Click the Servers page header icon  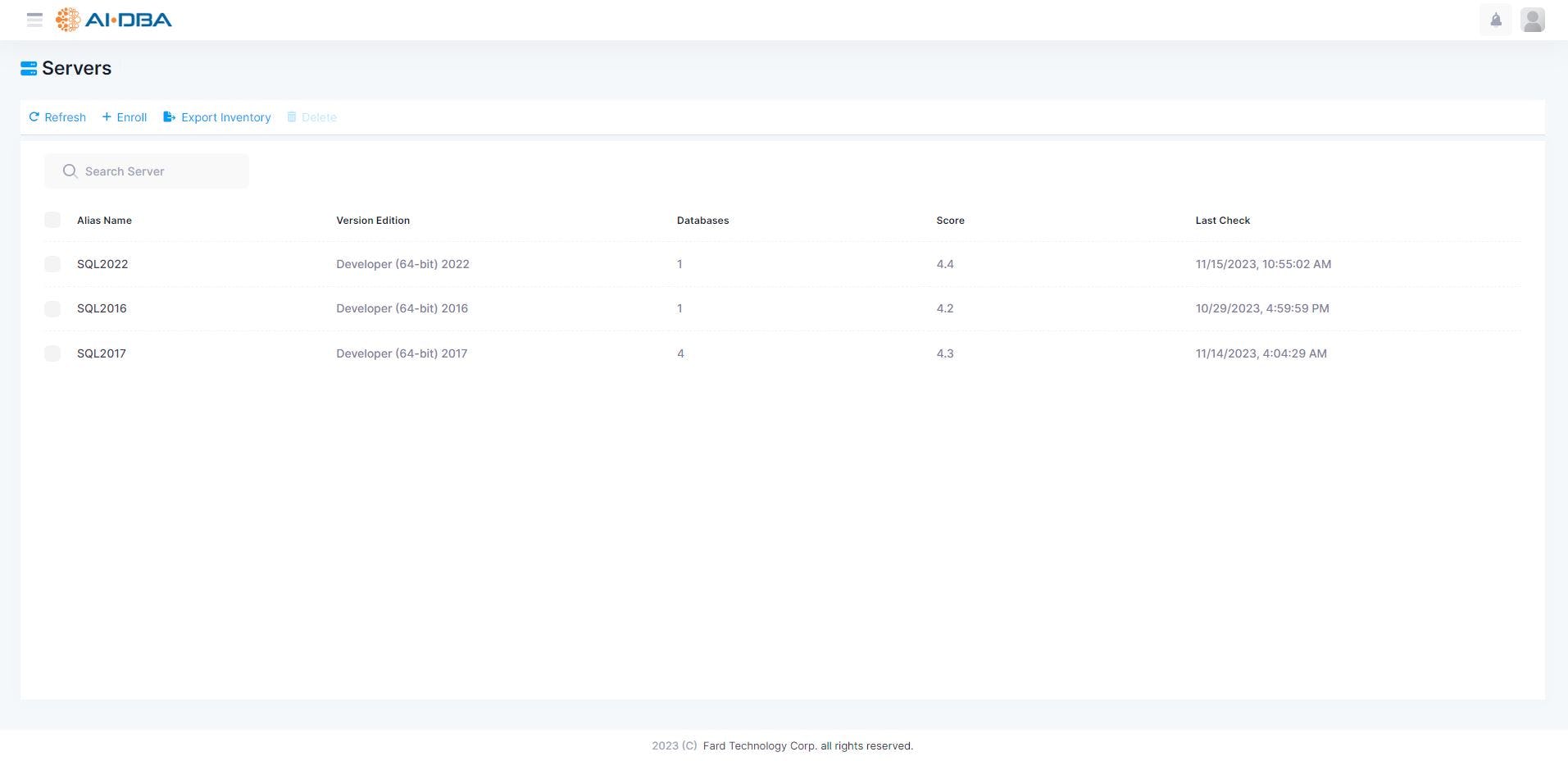(x=29, y=67)
